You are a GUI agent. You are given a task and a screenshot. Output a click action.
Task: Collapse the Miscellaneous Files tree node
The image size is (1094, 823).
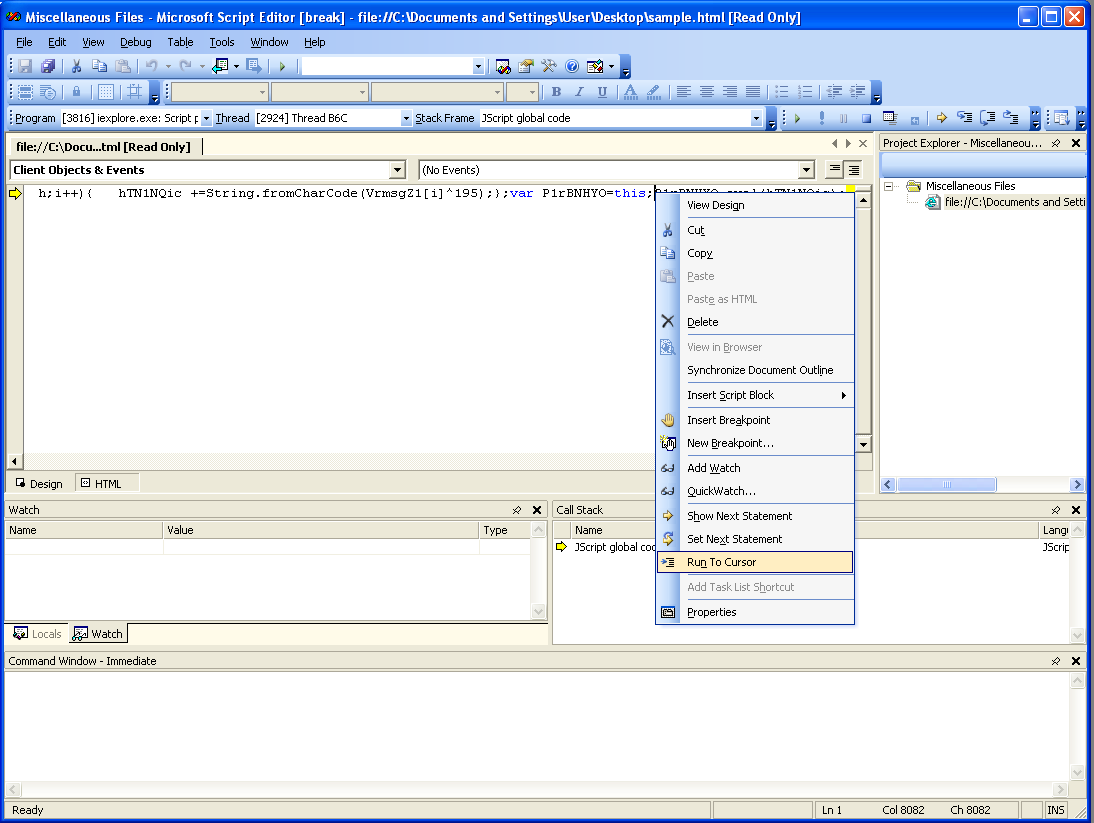tap(889, 186)
